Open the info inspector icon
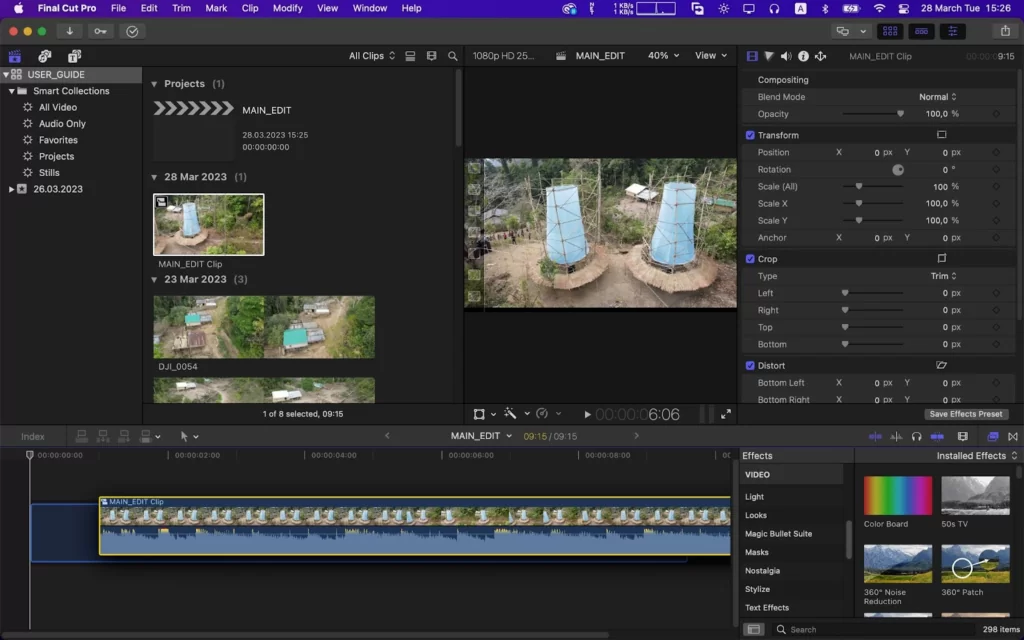This screenshot has width=1024, height=640. (x=803, y=56)
